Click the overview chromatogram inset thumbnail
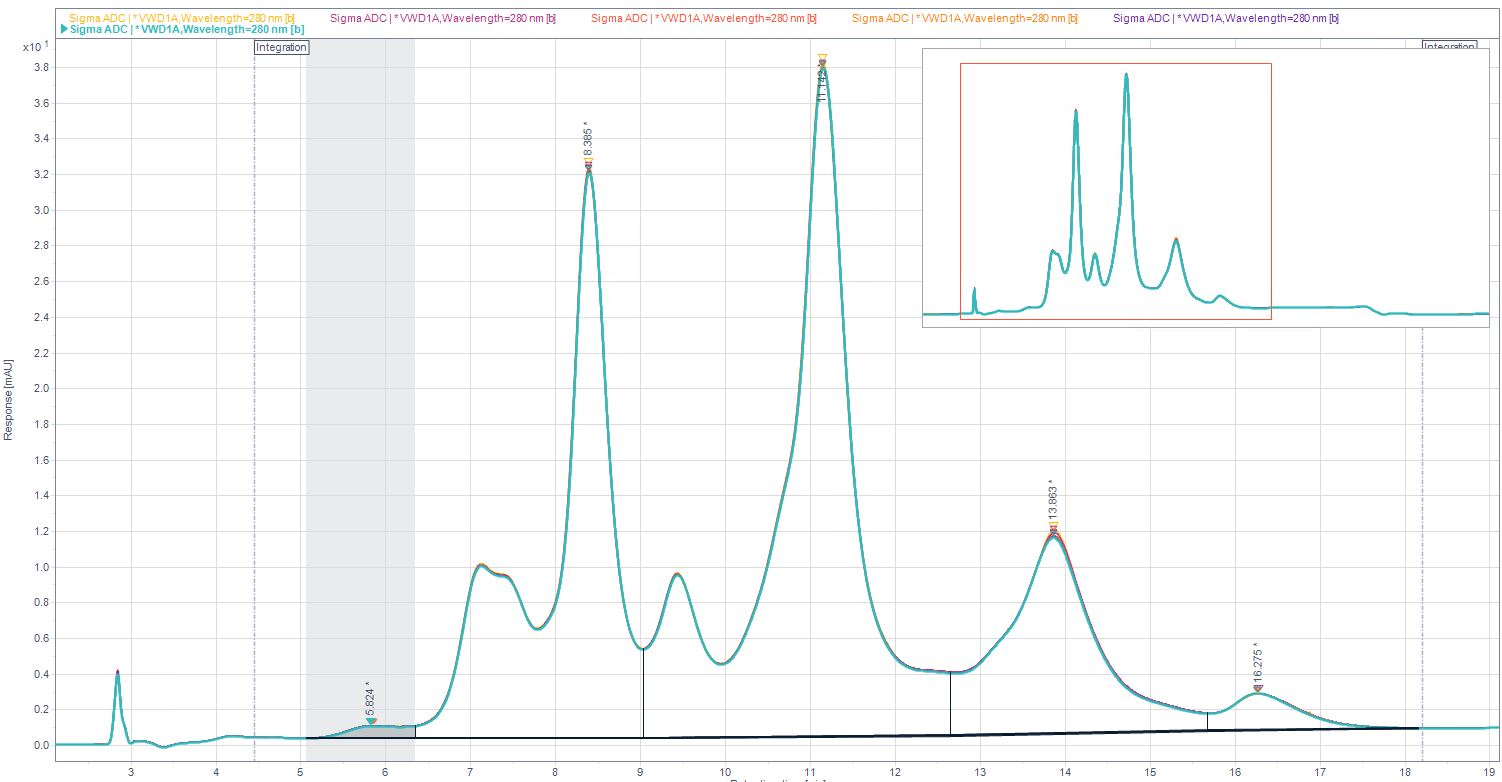 (x=1206, y=186)
